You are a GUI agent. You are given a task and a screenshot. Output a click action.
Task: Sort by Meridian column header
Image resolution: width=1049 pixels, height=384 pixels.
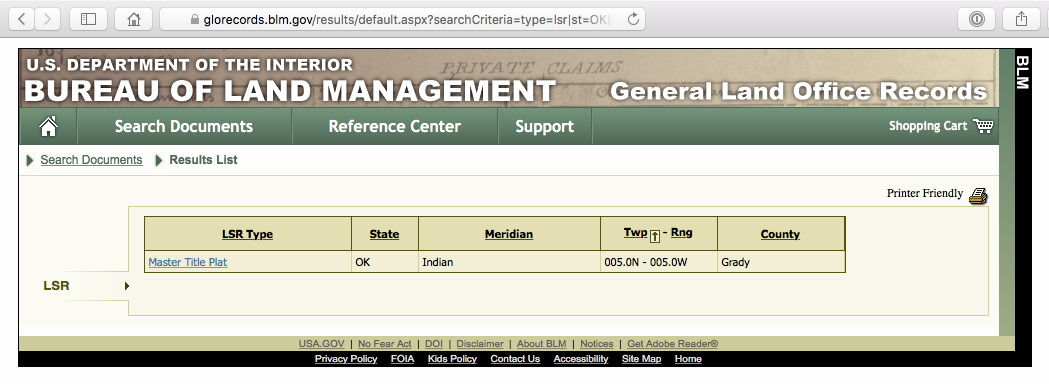point(509,234)
